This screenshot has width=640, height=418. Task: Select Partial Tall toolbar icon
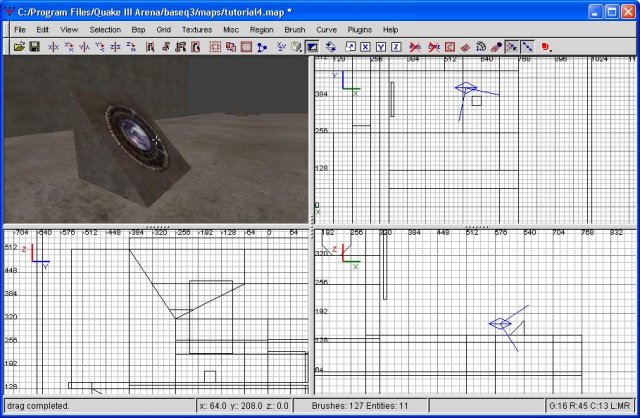(x=181, y=47)
